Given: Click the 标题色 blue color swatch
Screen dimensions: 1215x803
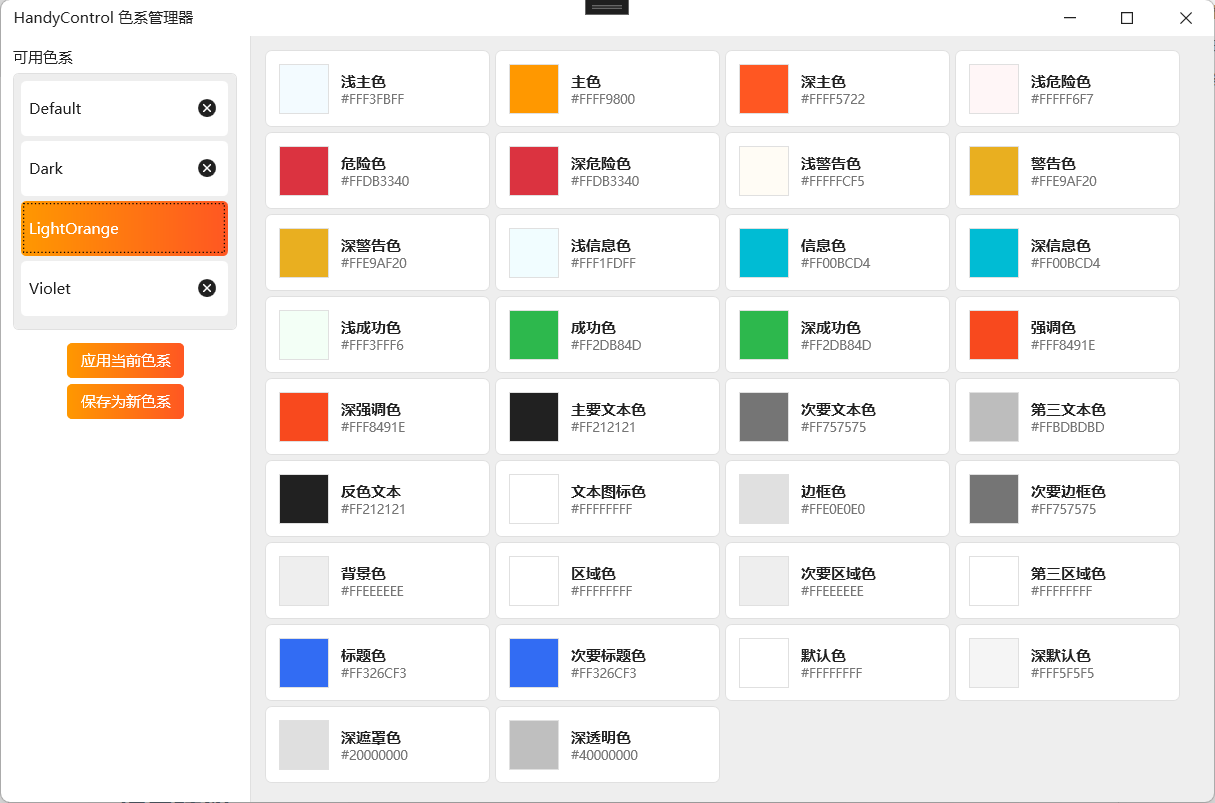Looking at the screenshot, I should point(303,662).
